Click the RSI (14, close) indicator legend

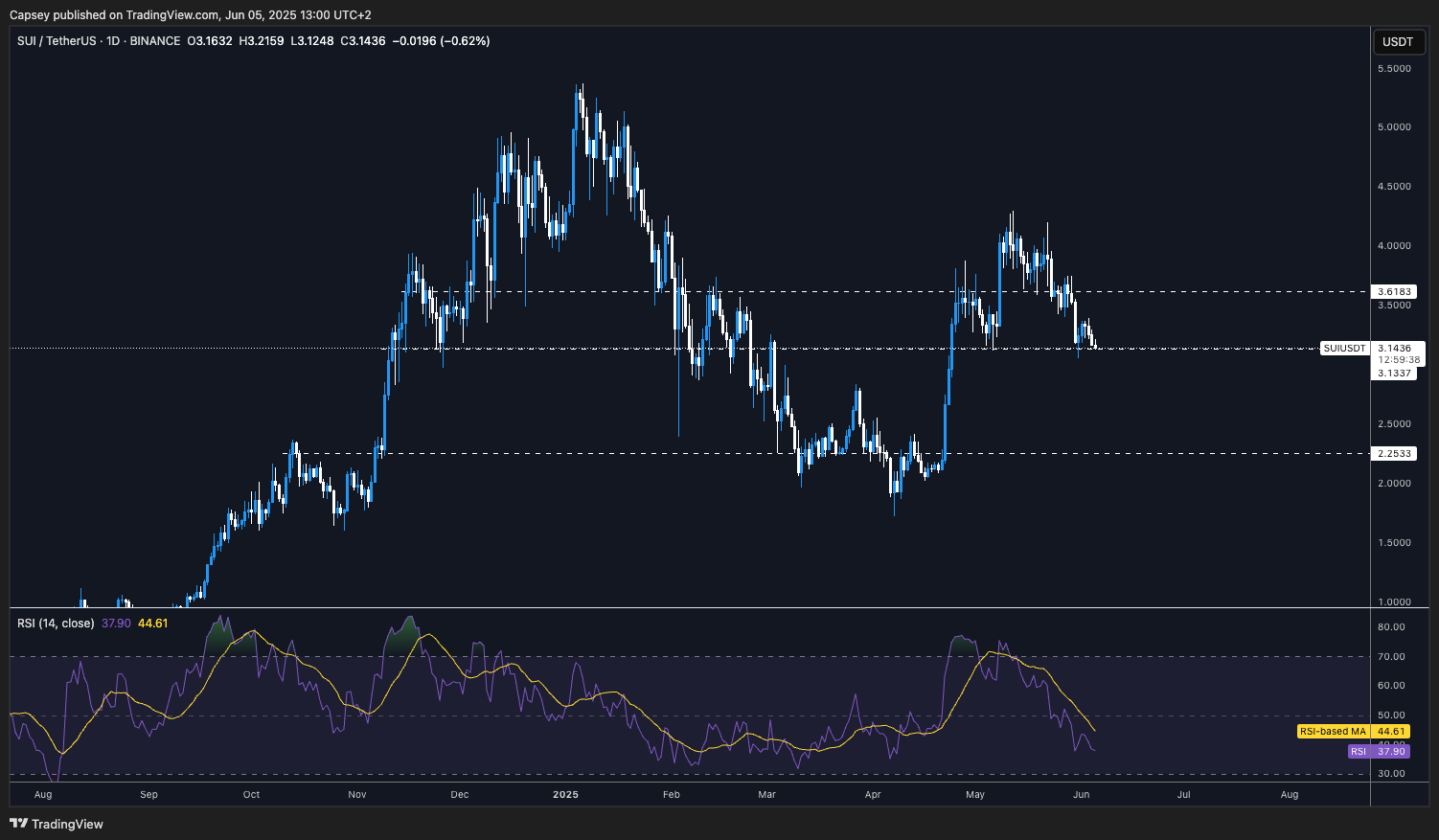tap(56, 624)
